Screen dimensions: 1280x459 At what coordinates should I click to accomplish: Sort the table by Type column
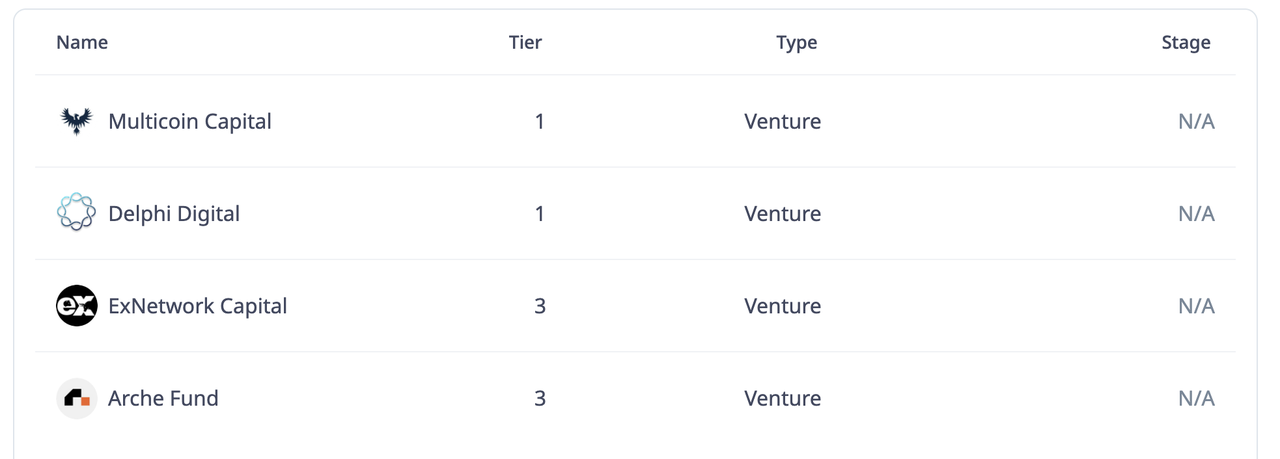pyautogui.click(x=796, y=42)
